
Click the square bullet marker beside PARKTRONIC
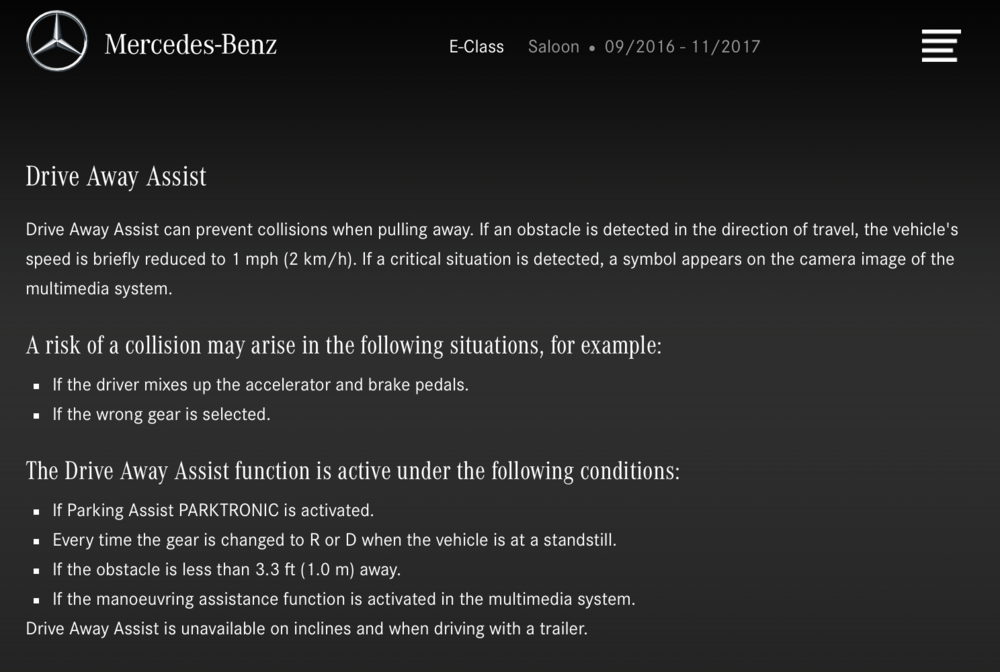[x=36, y=511]
